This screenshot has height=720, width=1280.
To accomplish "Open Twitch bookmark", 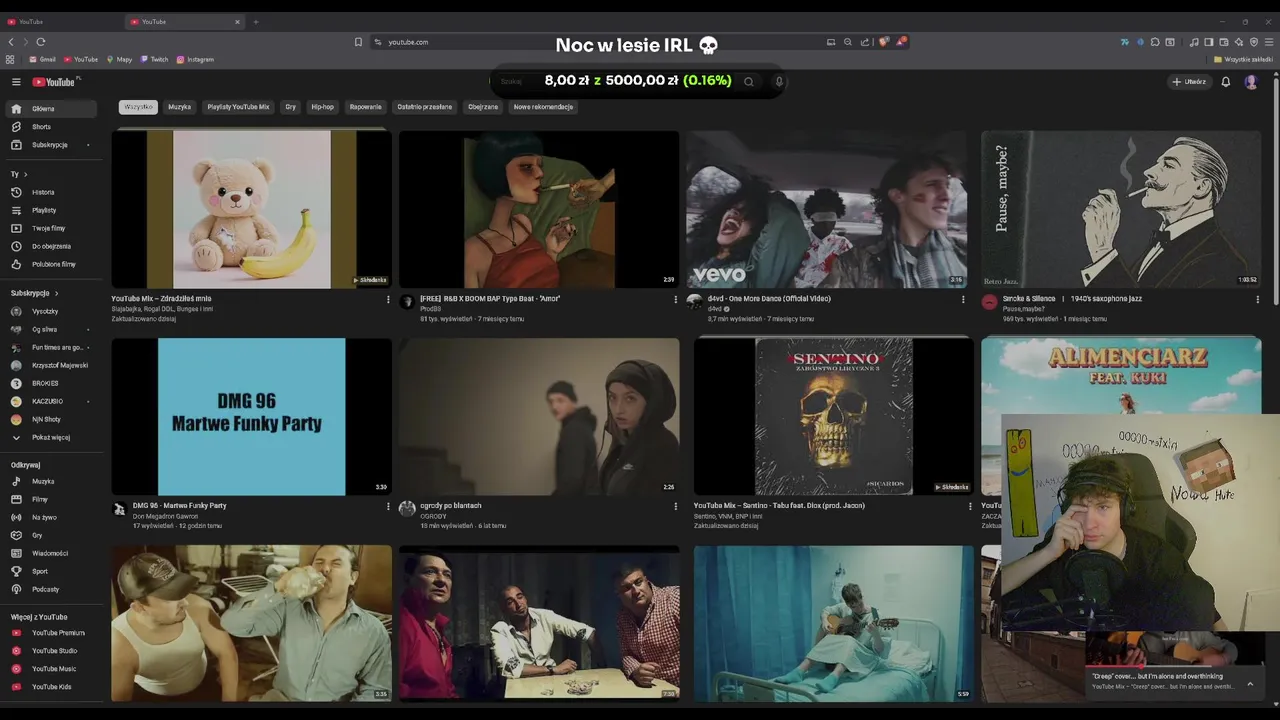I will (x=154, y=60).
